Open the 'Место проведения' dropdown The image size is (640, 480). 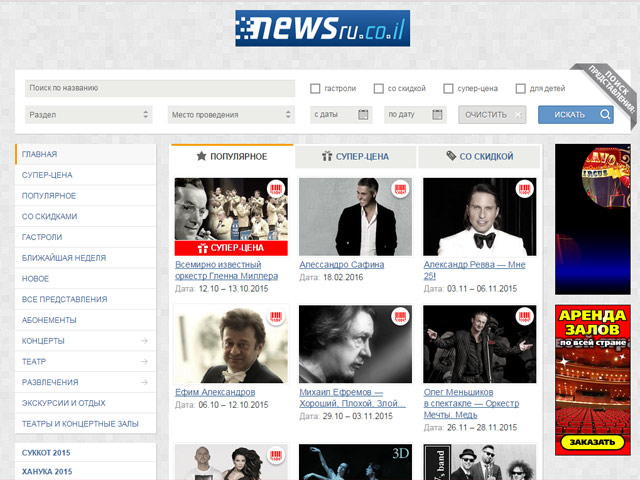(231, 115)
